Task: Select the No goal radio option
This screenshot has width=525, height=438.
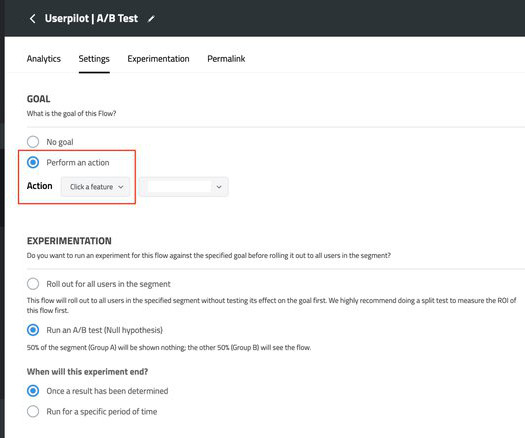Action: point(33,142)
